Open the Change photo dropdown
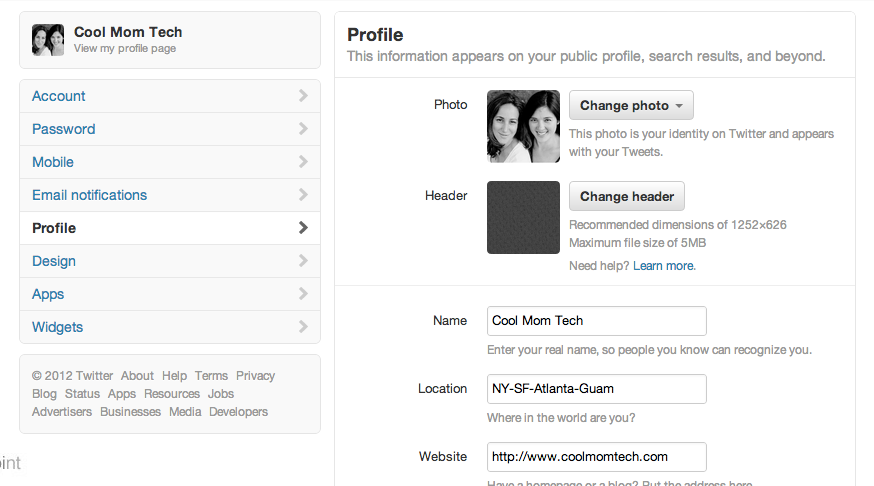874x486 pixels. point(631,105)
